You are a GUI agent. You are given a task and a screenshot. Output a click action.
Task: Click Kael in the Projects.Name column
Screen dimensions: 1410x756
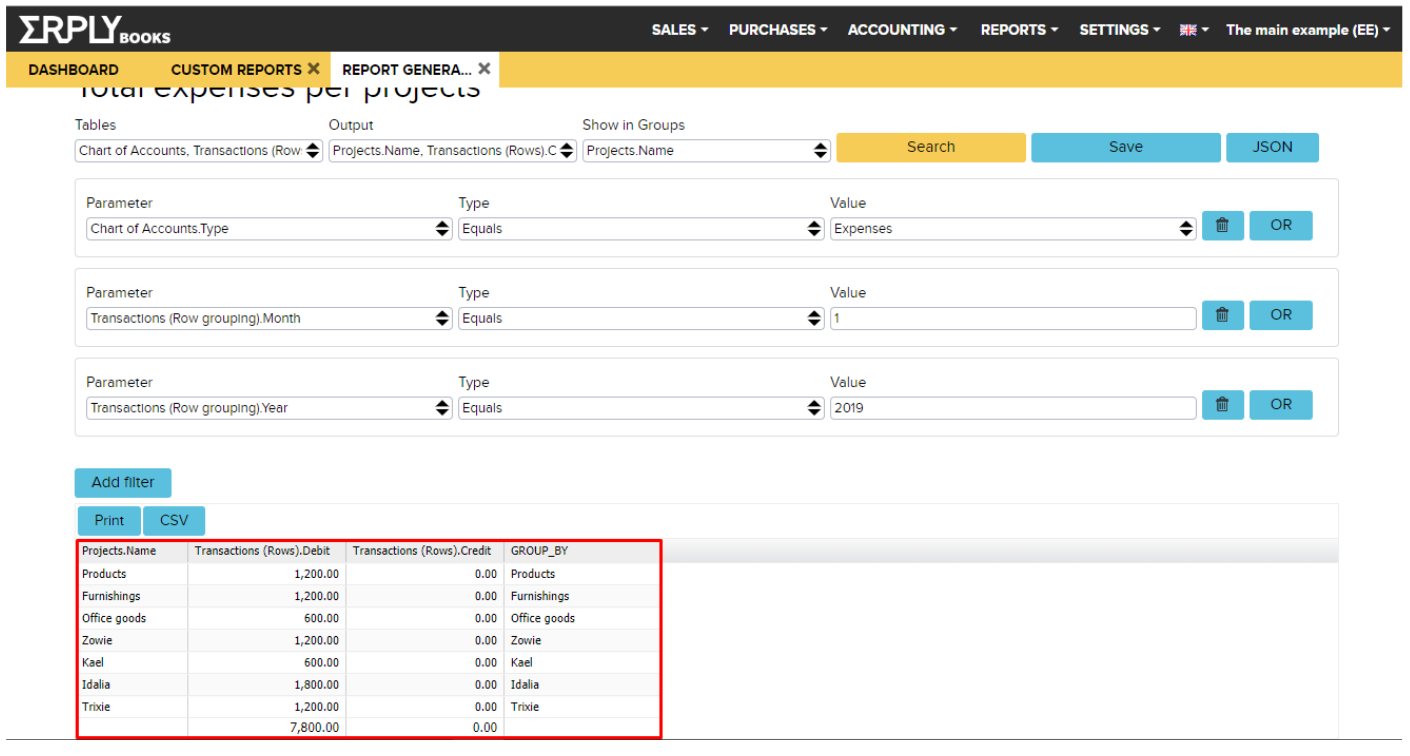93,662
